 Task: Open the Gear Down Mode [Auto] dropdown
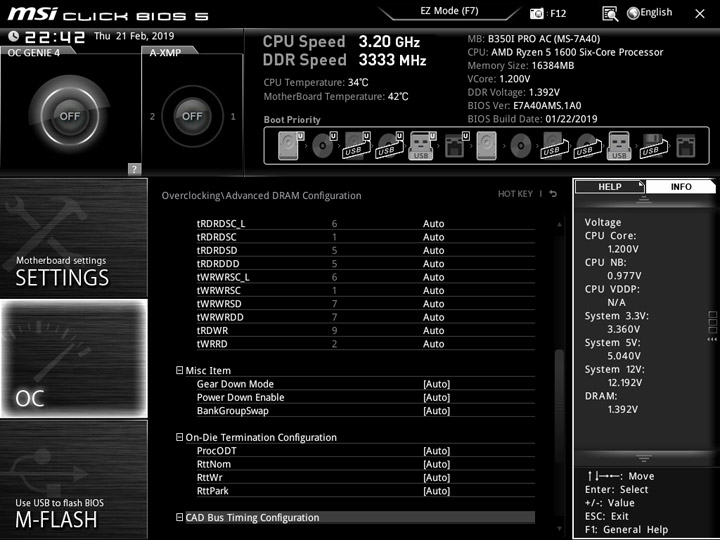coord(436,384)
